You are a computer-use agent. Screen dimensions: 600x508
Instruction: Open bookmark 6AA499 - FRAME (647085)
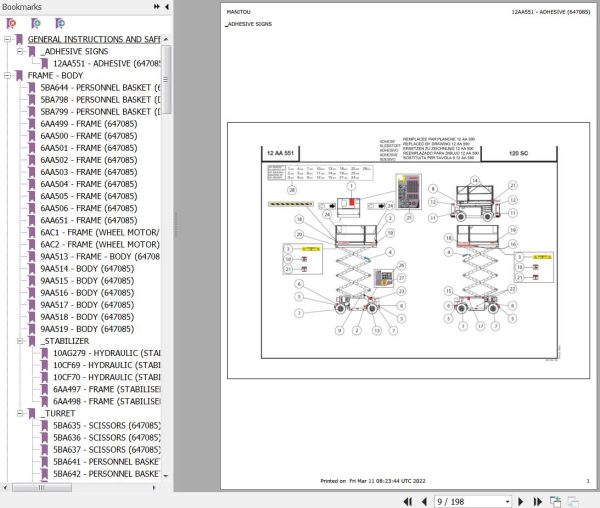[89, 124]
